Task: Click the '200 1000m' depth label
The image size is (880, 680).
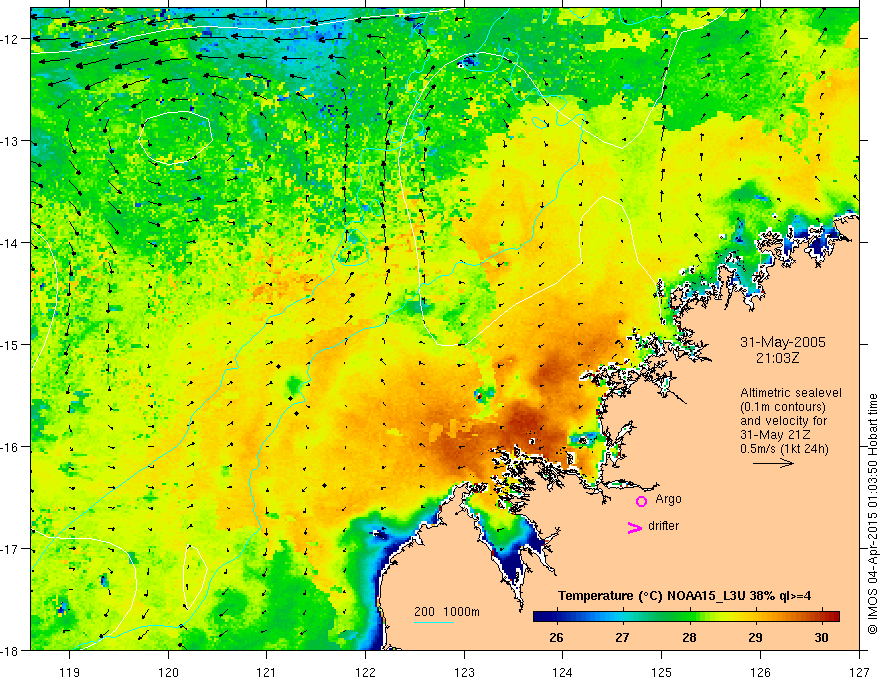Action: coord(447,612)
